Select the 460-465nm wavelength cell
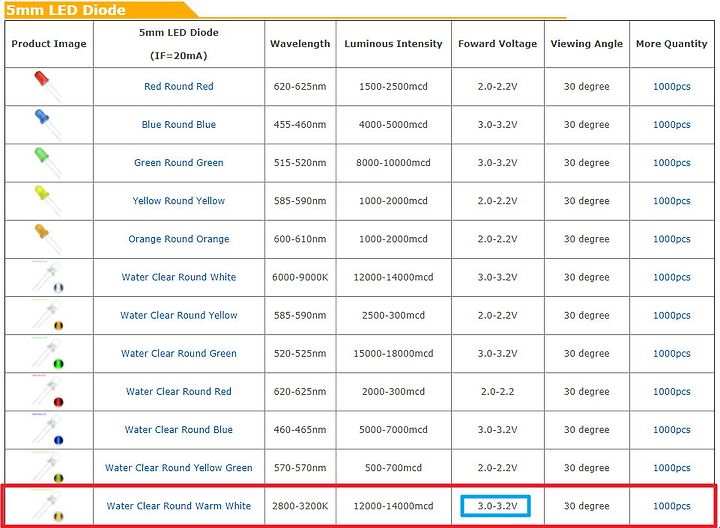The width and height of the screenshot is (720, 528). point(300,429)
